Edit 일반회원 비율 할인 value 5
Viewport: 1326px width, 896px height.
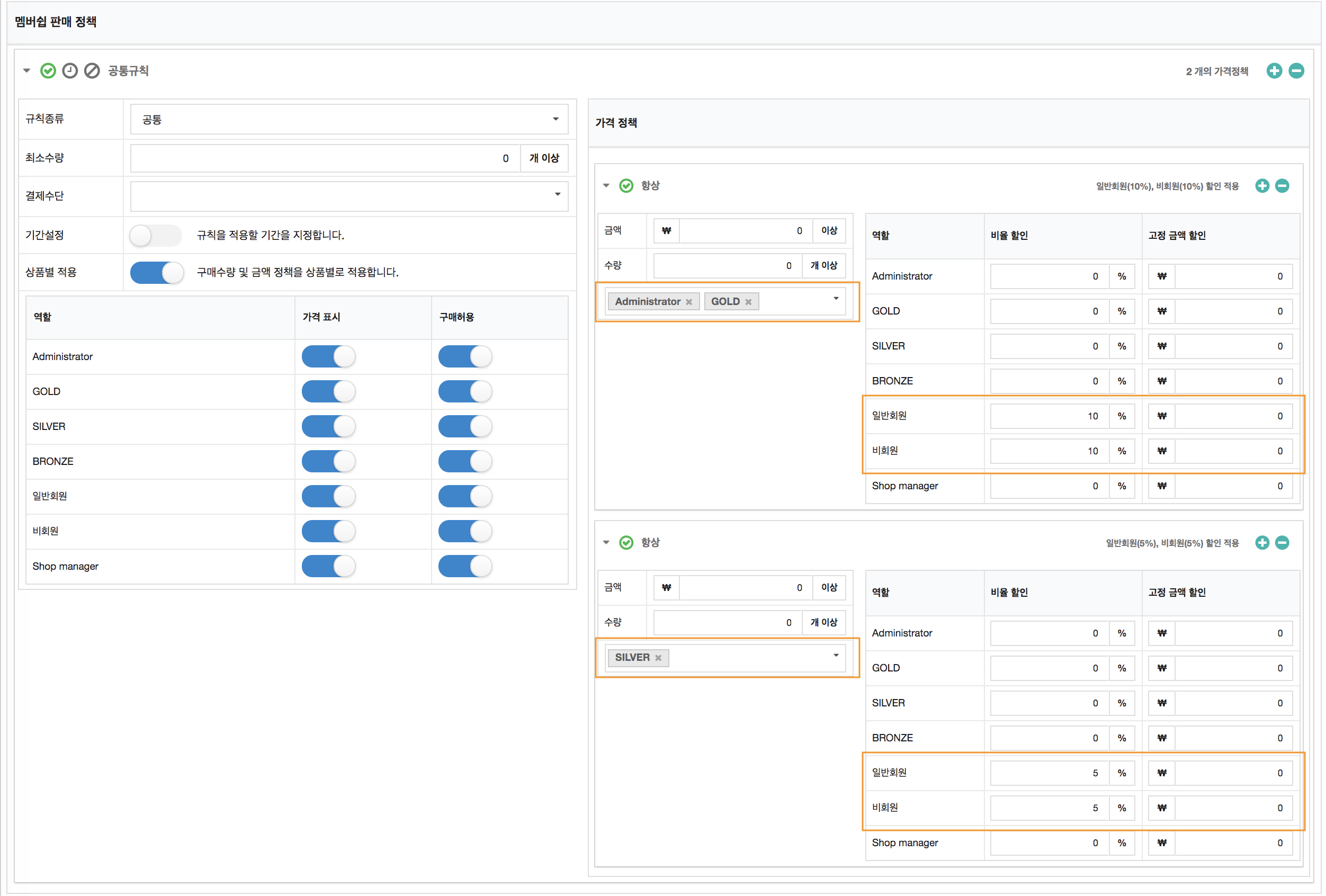pos(1050,773)
